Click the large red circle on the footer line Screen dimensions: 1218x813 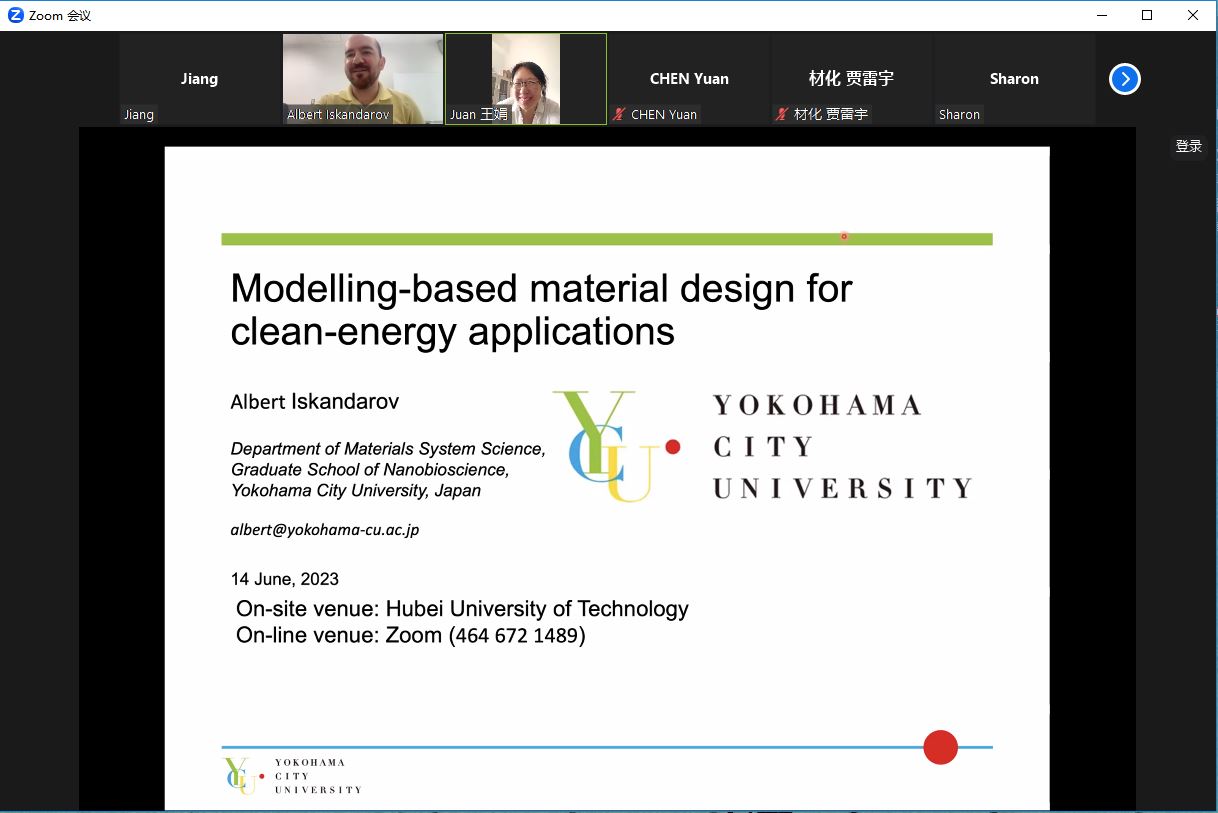(940, 747)
